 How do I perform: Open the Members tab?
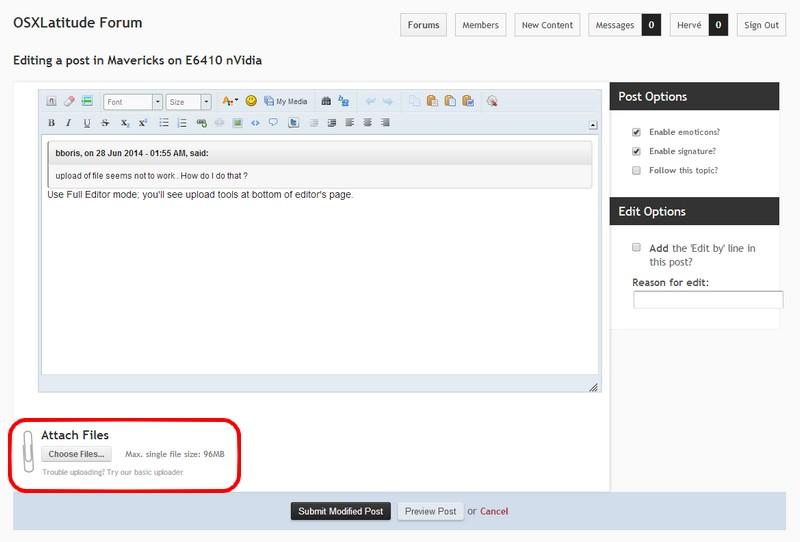click(481, 25)
